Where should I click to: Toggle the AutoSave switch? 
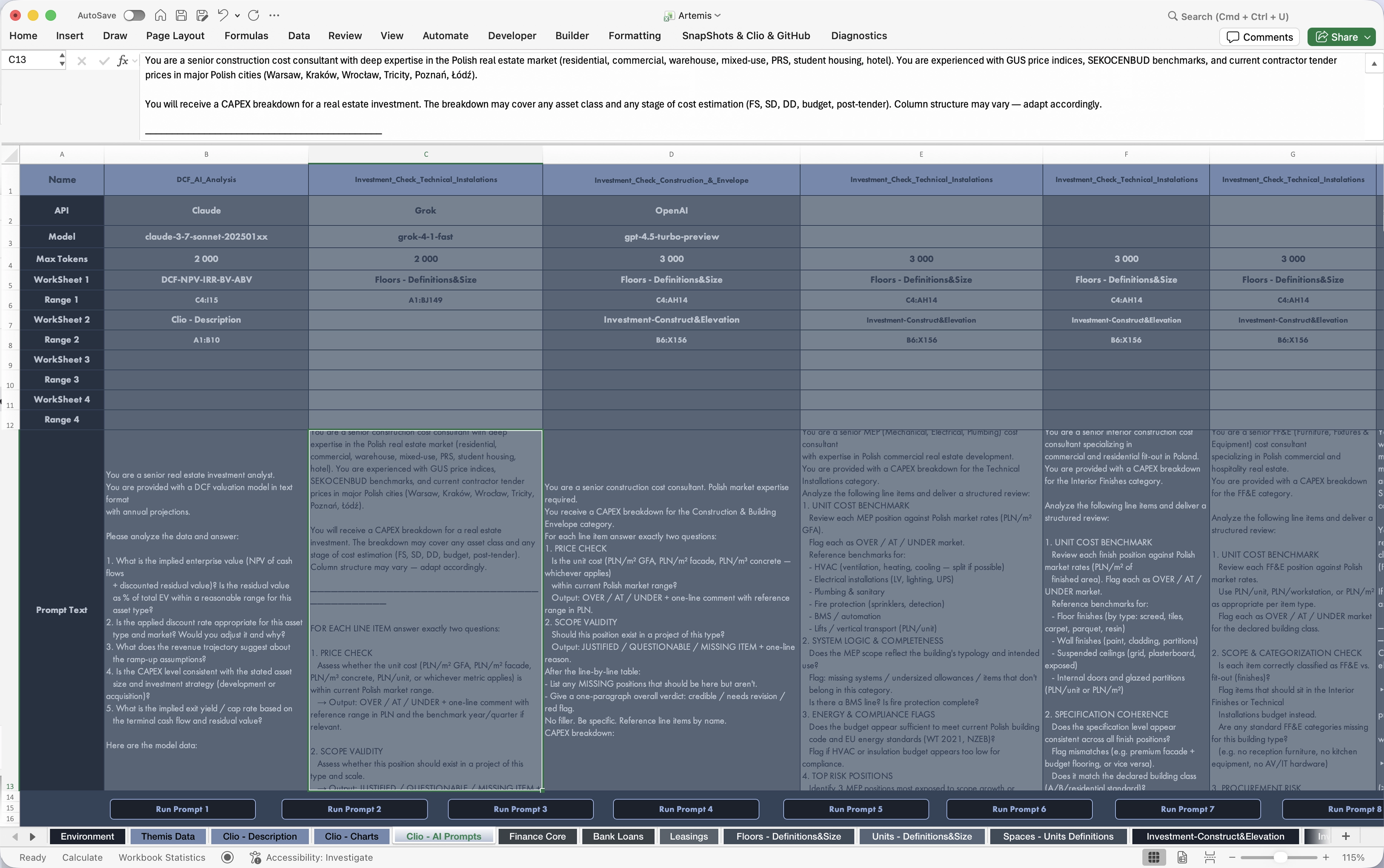click(134, 15)
